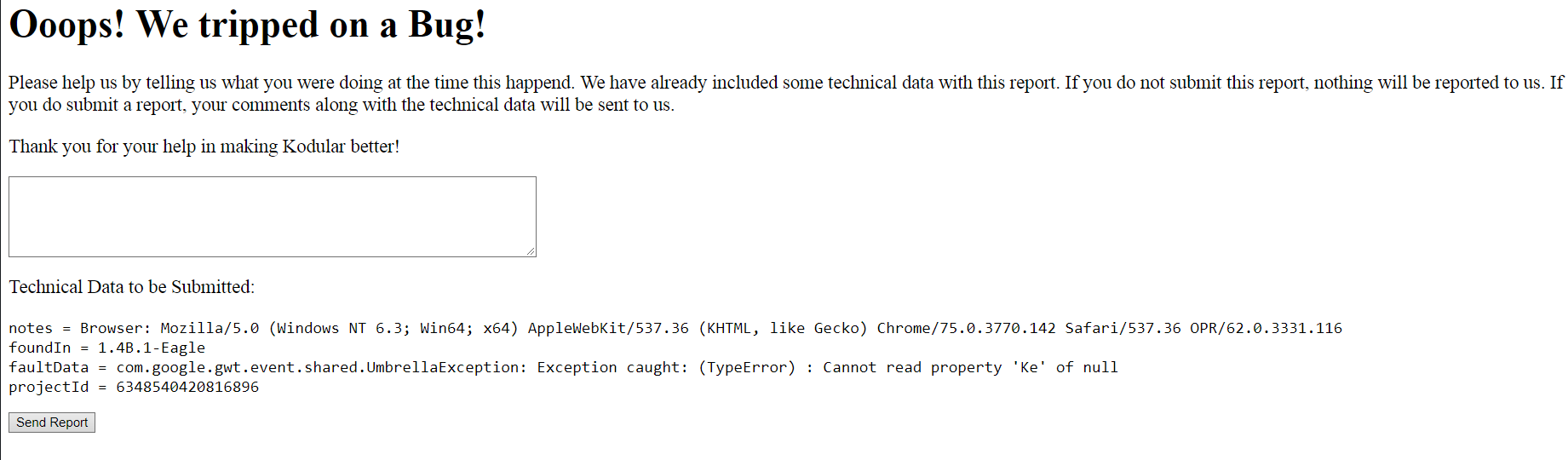1568x460 pixels.
Task: Click the "Thank you for your help" line
Action: point(204,147)
